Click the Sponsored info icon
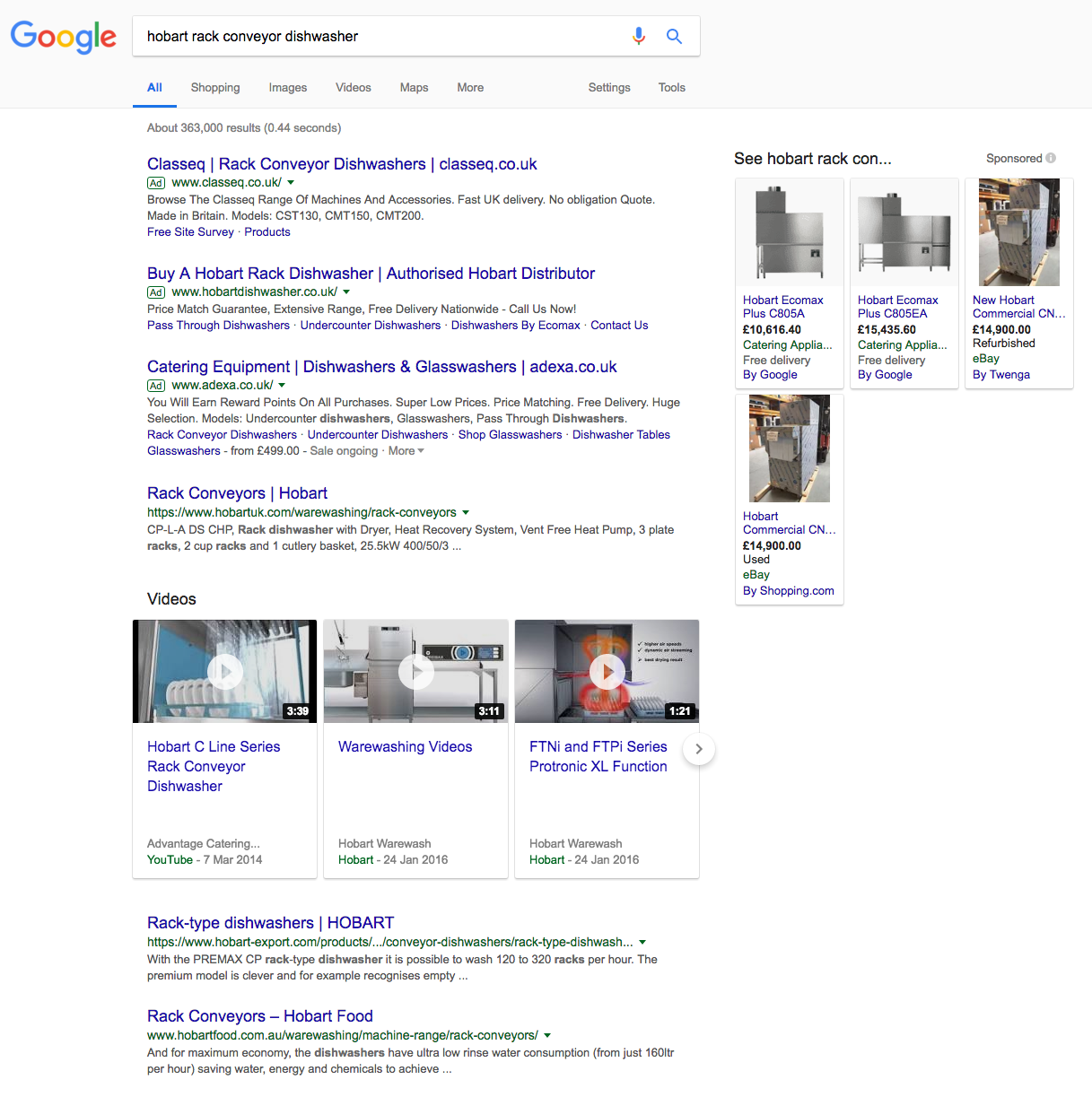The height and width of the screenshot is (1097, 1092). (1051, 159)
